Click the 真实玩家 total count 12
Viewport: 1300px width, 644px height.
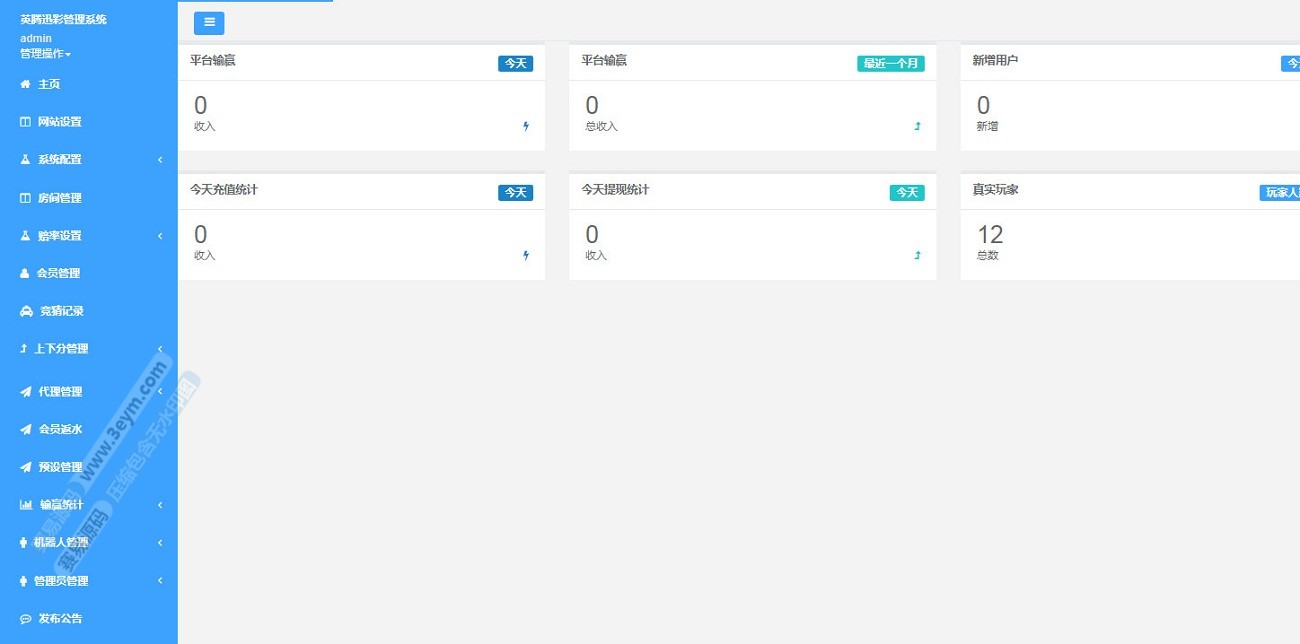pyautogui.click(x=990, y=235)
